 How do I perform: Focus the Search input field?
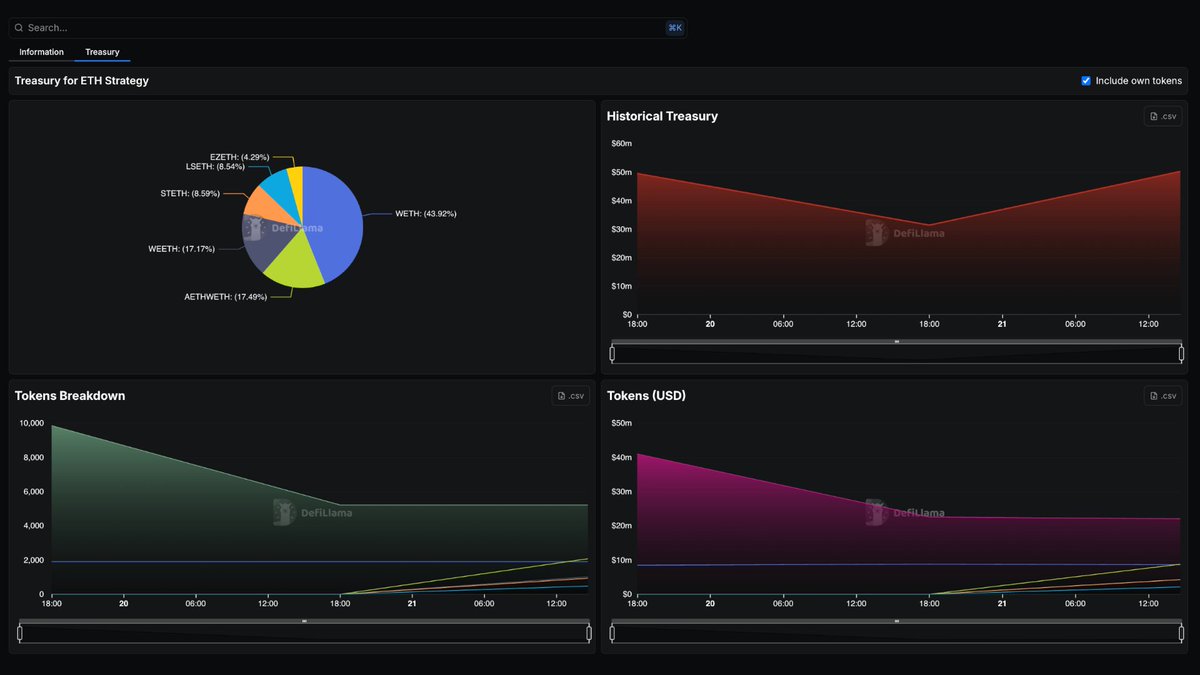click(347, 28)
